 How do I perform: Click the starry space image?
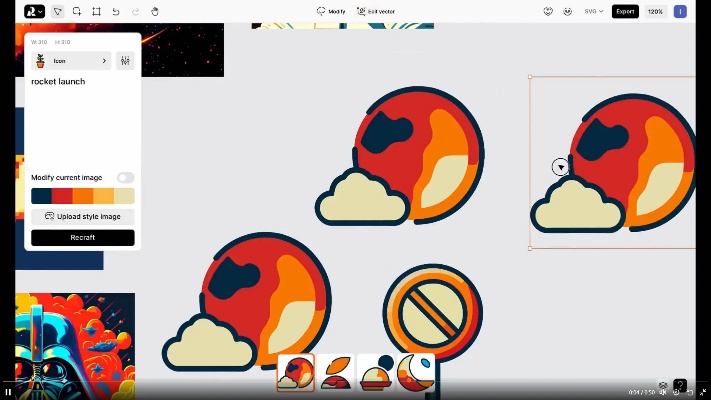[x=183, y=50]
